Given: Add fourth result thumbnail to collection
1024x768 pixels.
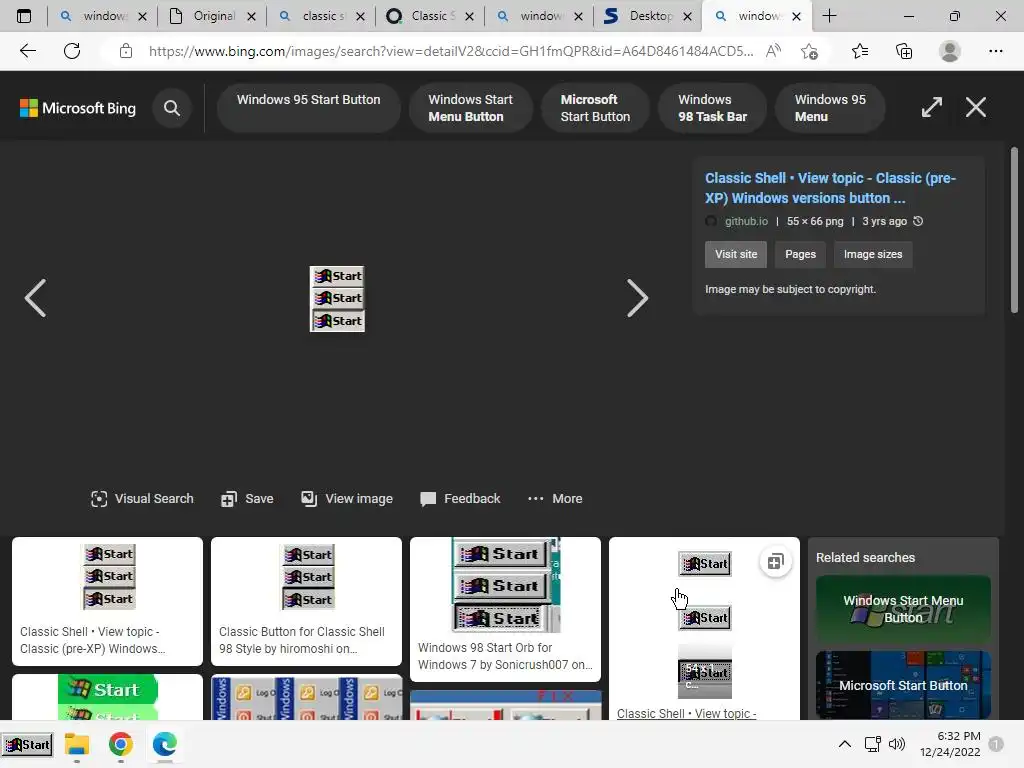Looking at the screenshot, I should pos(775,562).
